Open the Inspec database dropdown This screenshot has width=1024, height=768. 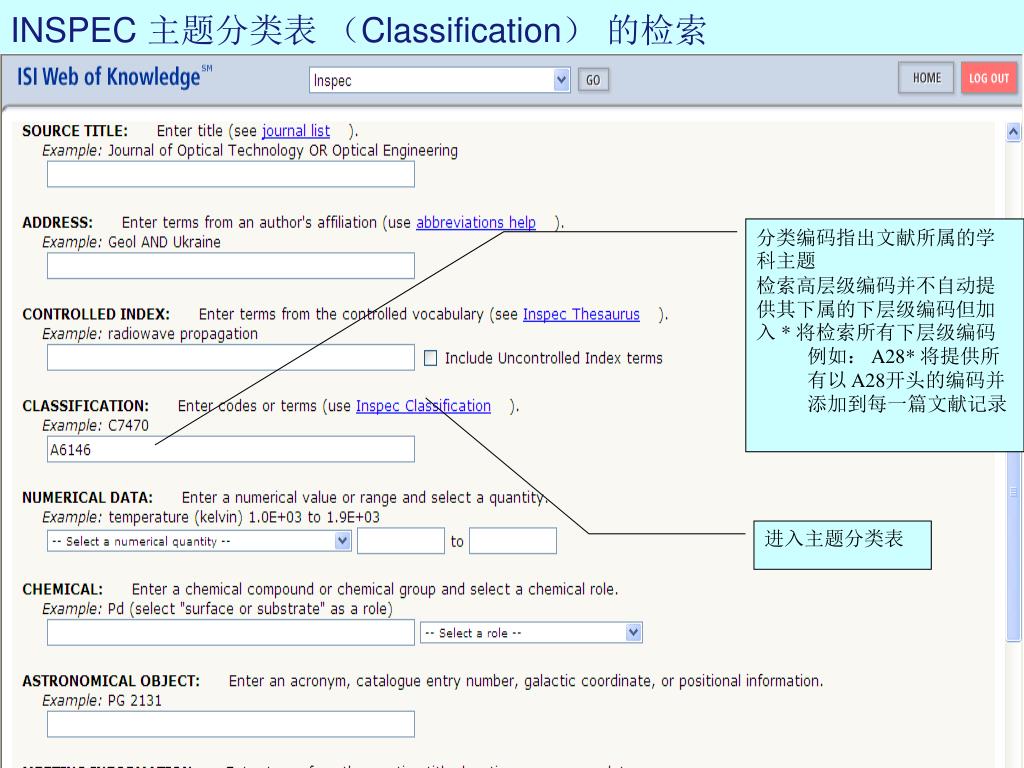(440, 80)
